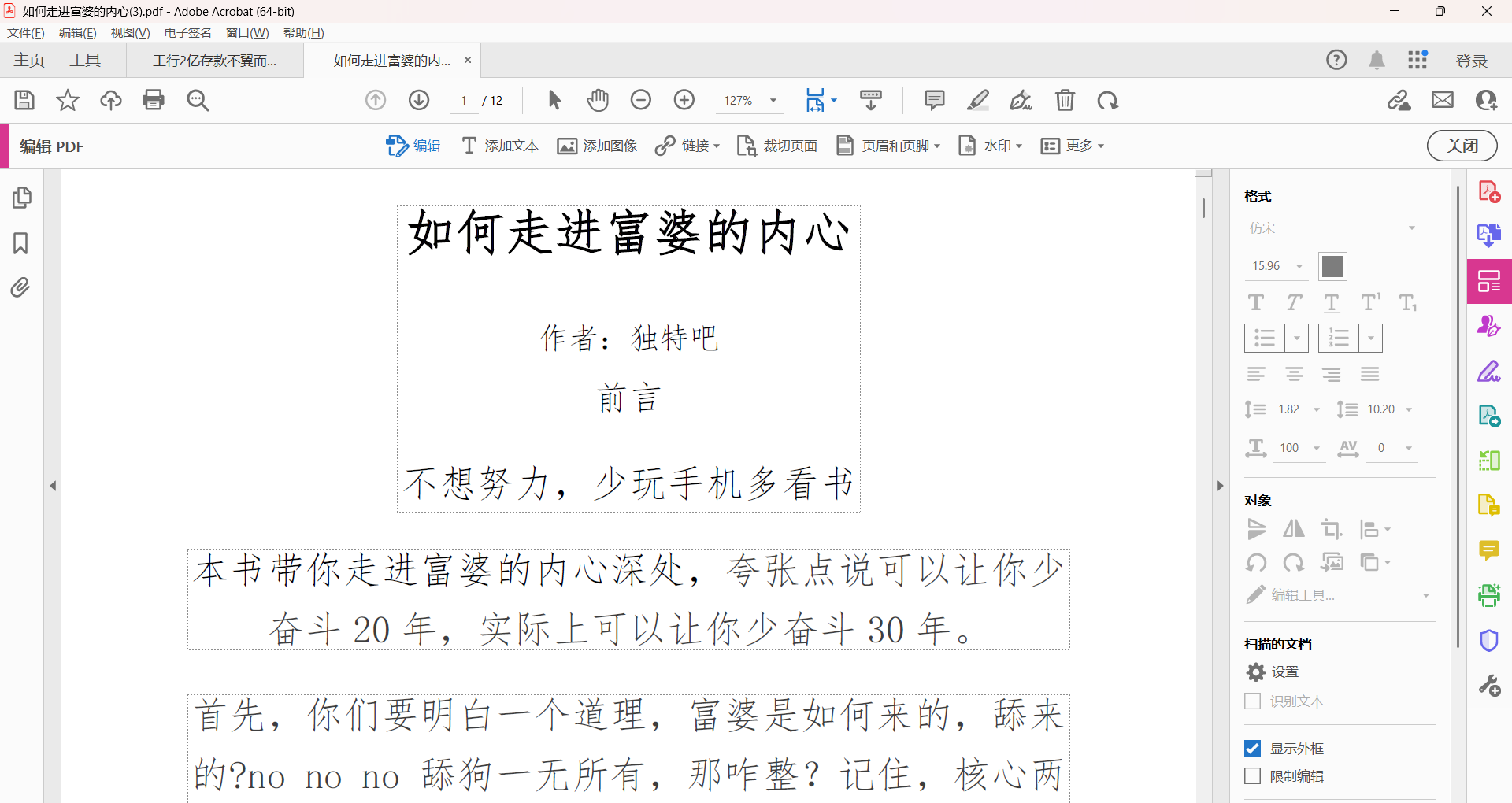Collapse the right pane with arrow handle

[x=1220, y=486]
